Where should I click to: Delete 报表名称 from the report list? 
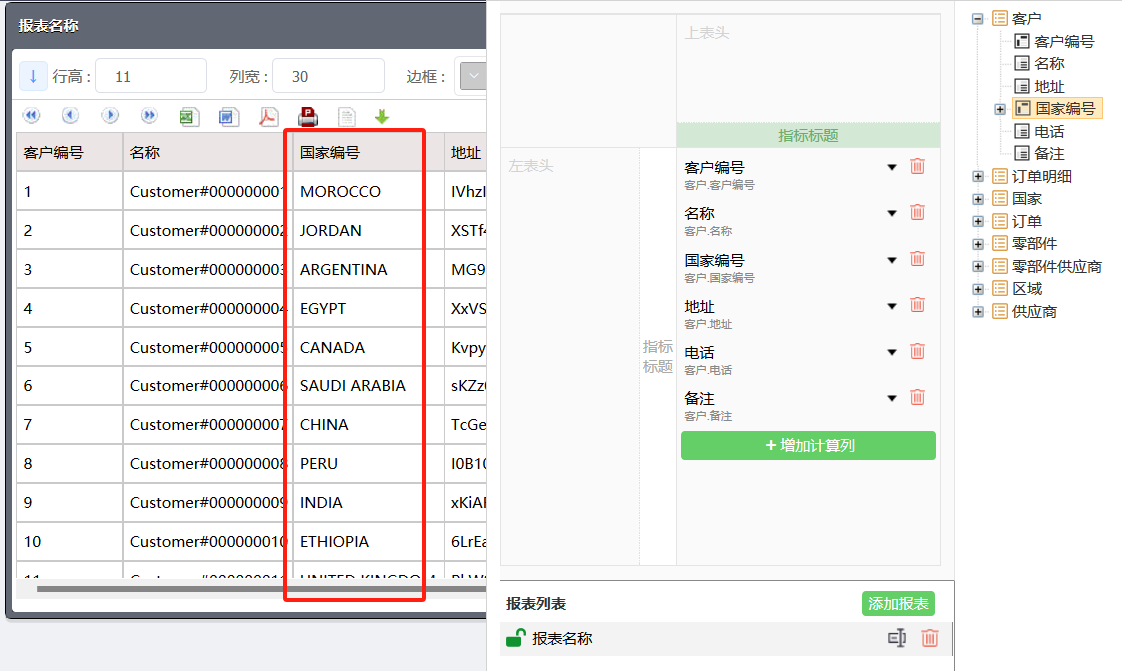click(x=930, y=638)
